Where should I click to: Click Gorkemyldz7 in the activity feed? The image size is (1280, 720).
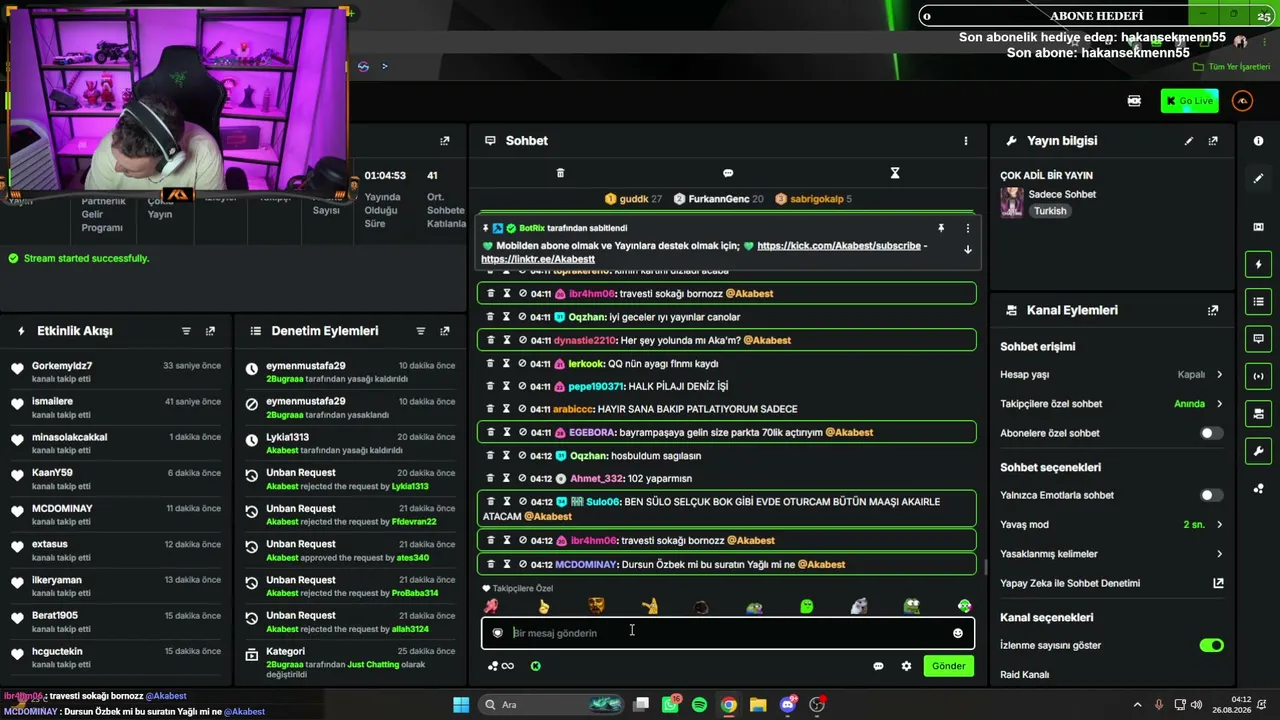62,366
